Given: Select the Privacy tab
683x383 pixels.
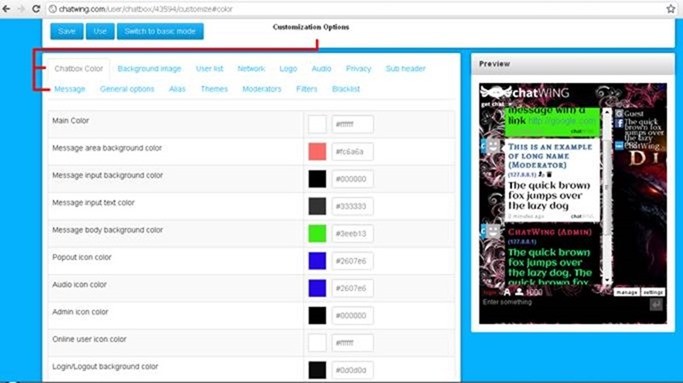Looking at the screenshot, I should coord(358,69).
